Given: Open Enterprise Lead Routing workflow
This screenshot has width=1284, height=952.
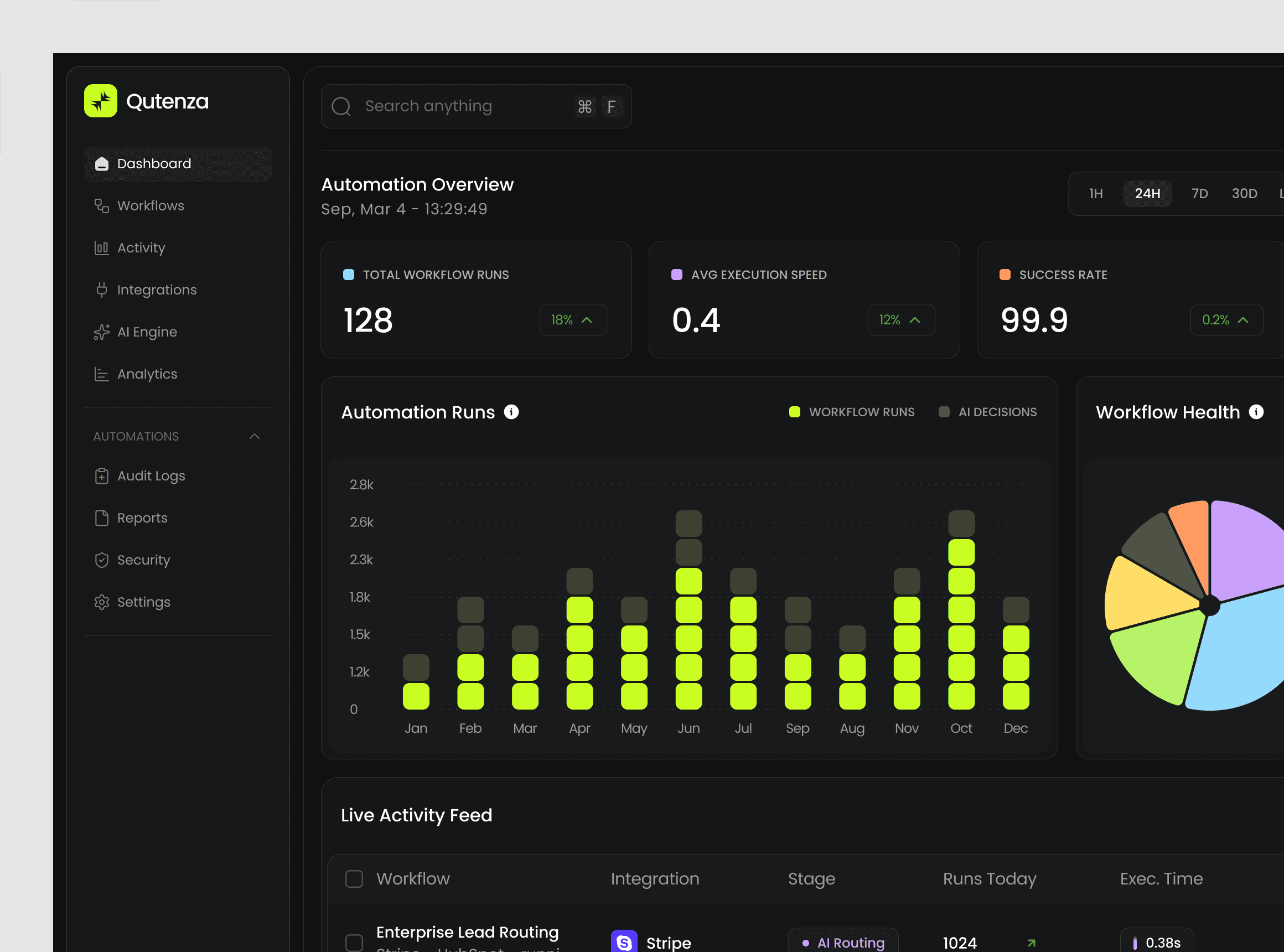Looking at the screenshot, I should pyautogui.click(x=467, y=933).
